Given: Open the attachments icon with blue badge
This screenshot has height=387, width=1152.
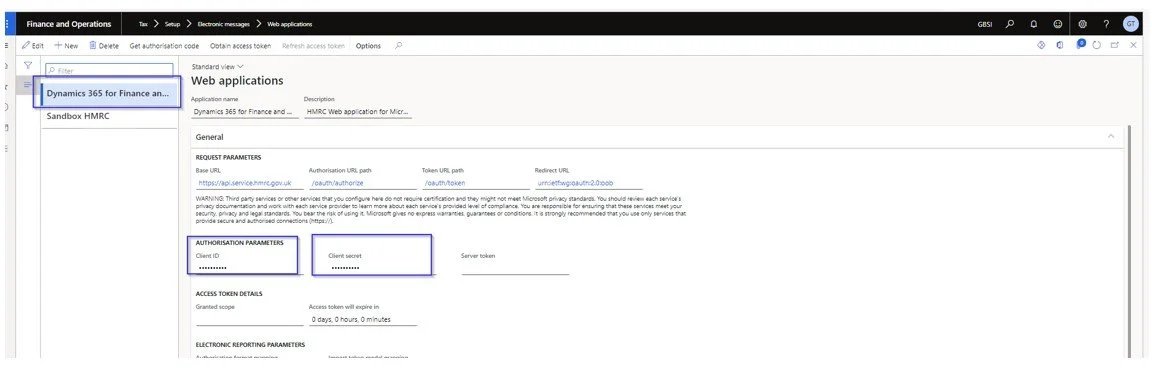Looking at the screenshot, I should click(1080, 45).
